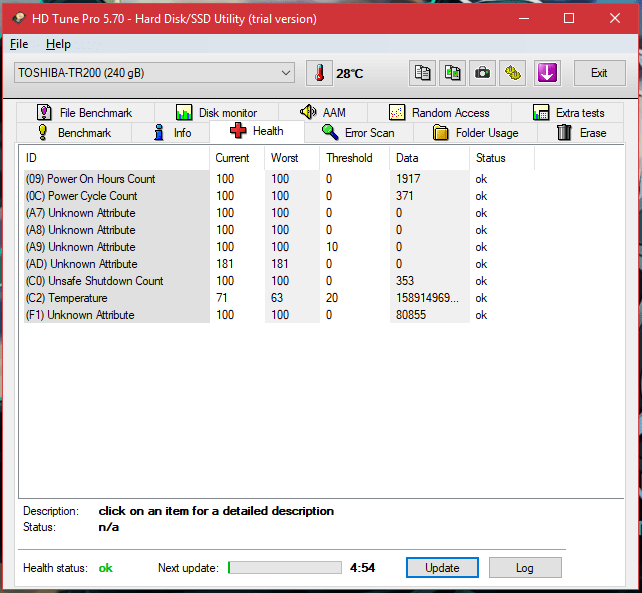Select the Health tab
Viewport: 642px width, 593px height.
pyautogui.click(x=257, y=131)
